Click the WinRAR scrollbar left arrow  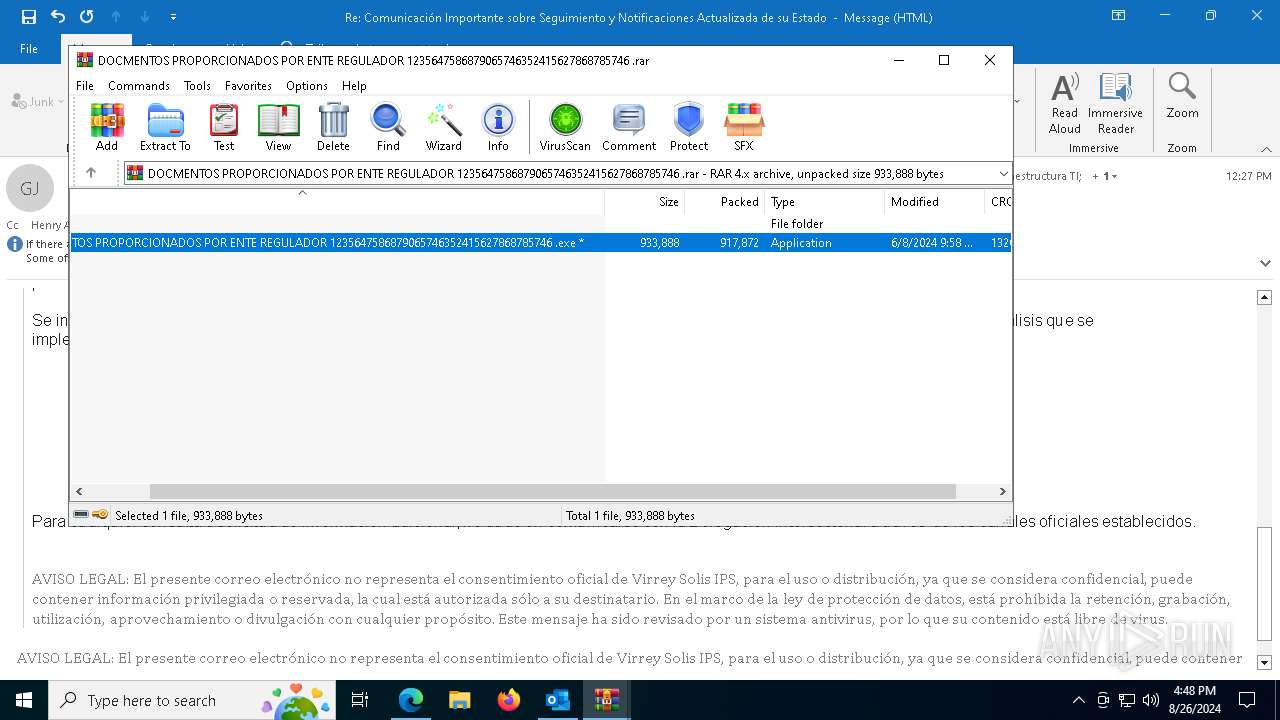pyautogui.click(x=79, y=491)
